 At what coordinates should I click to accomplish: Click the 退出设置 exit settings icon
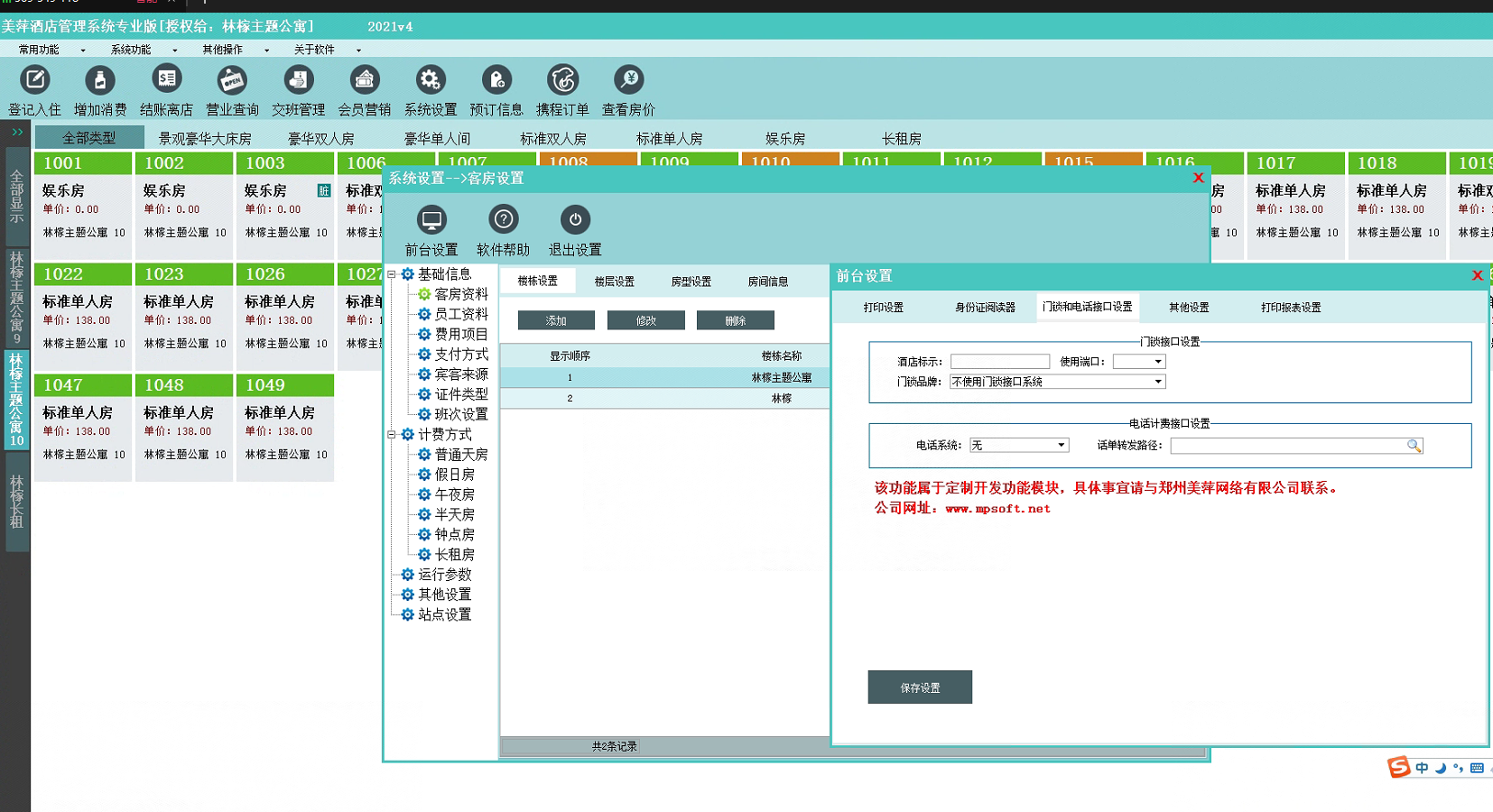point(575,220)
